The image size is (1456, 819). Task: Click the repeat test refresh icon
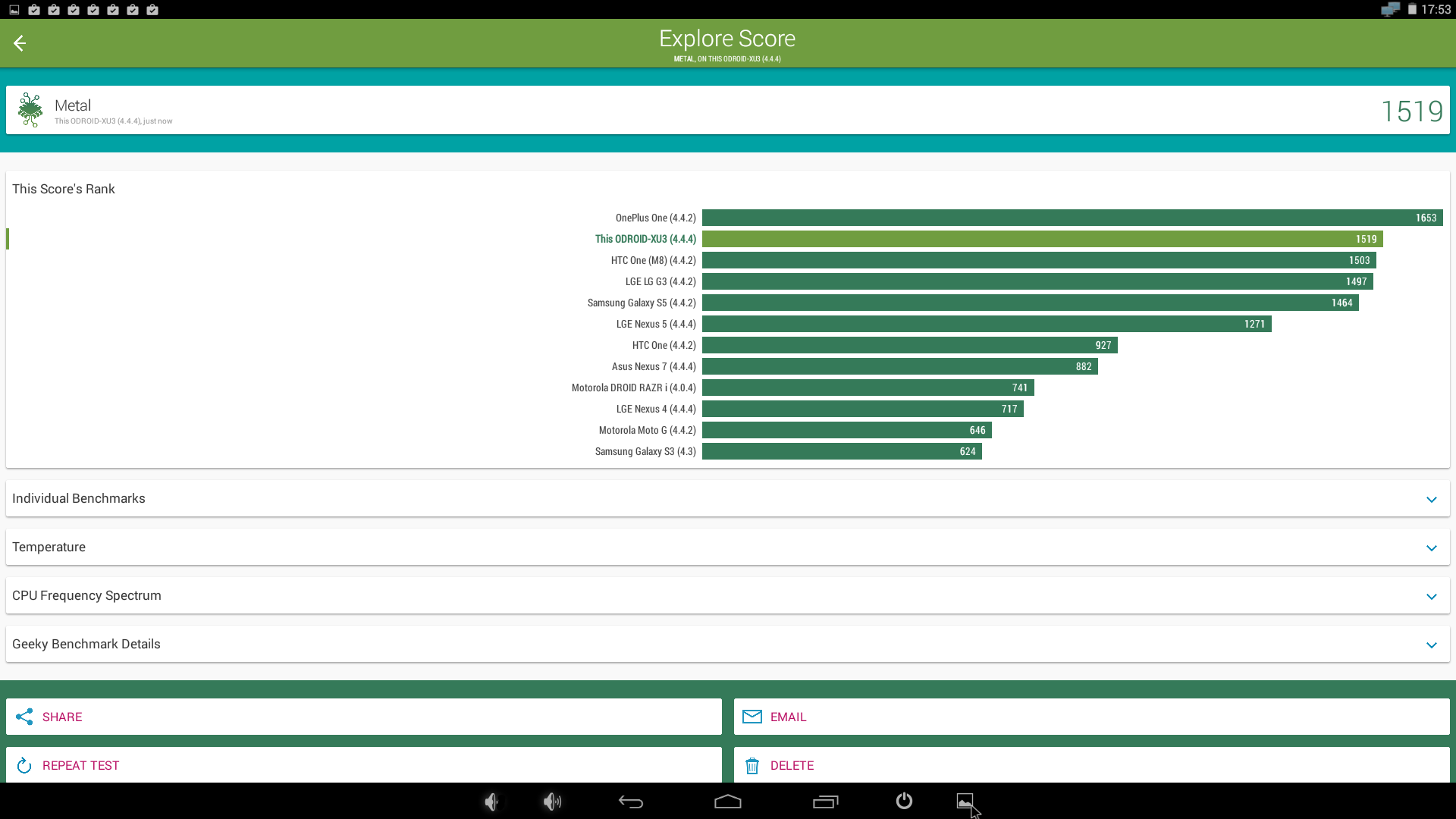24,765
